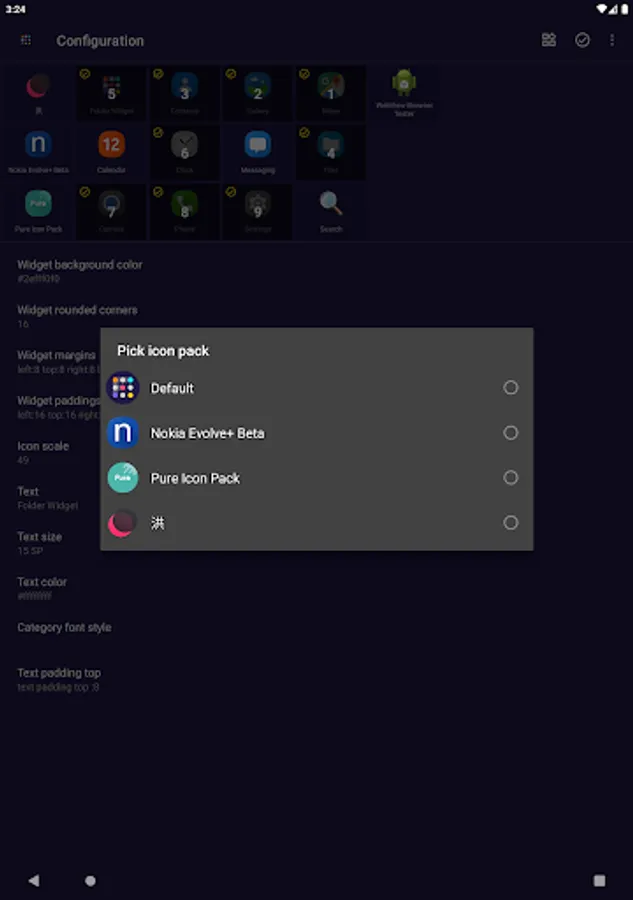
Task: Tap the Gallery app numbered 2
Action: (258, 93)
